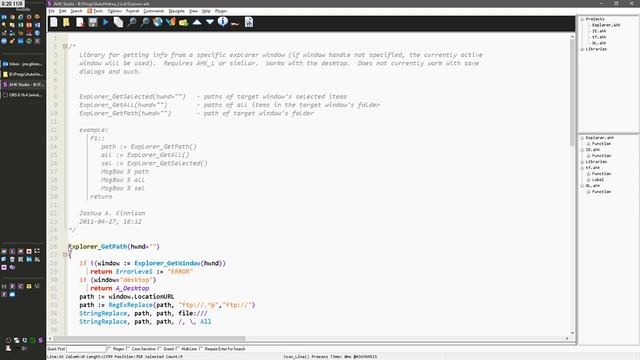Click the close-file icon with red X
The width and height of the screenshot is (640, 360).
pyautogui.click(x=80, y=22)
